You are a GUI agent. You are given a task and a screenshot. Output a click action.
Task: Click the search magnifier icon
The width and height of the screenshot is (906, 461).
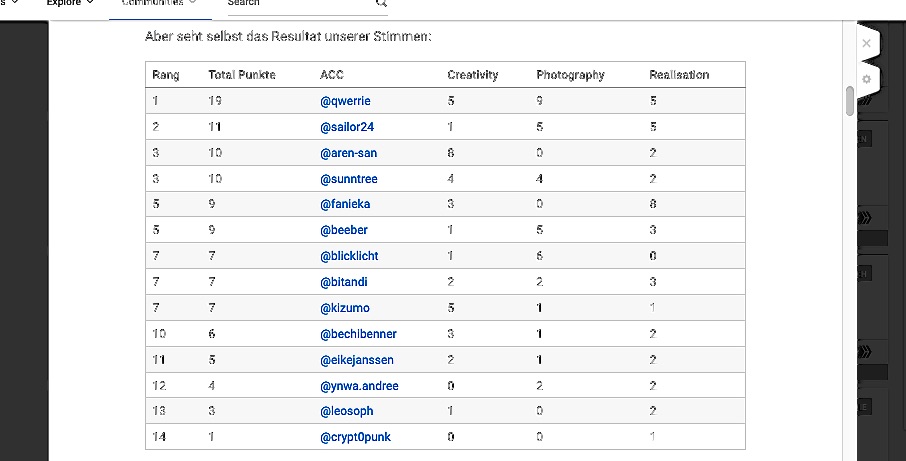[x=381, y=3]
